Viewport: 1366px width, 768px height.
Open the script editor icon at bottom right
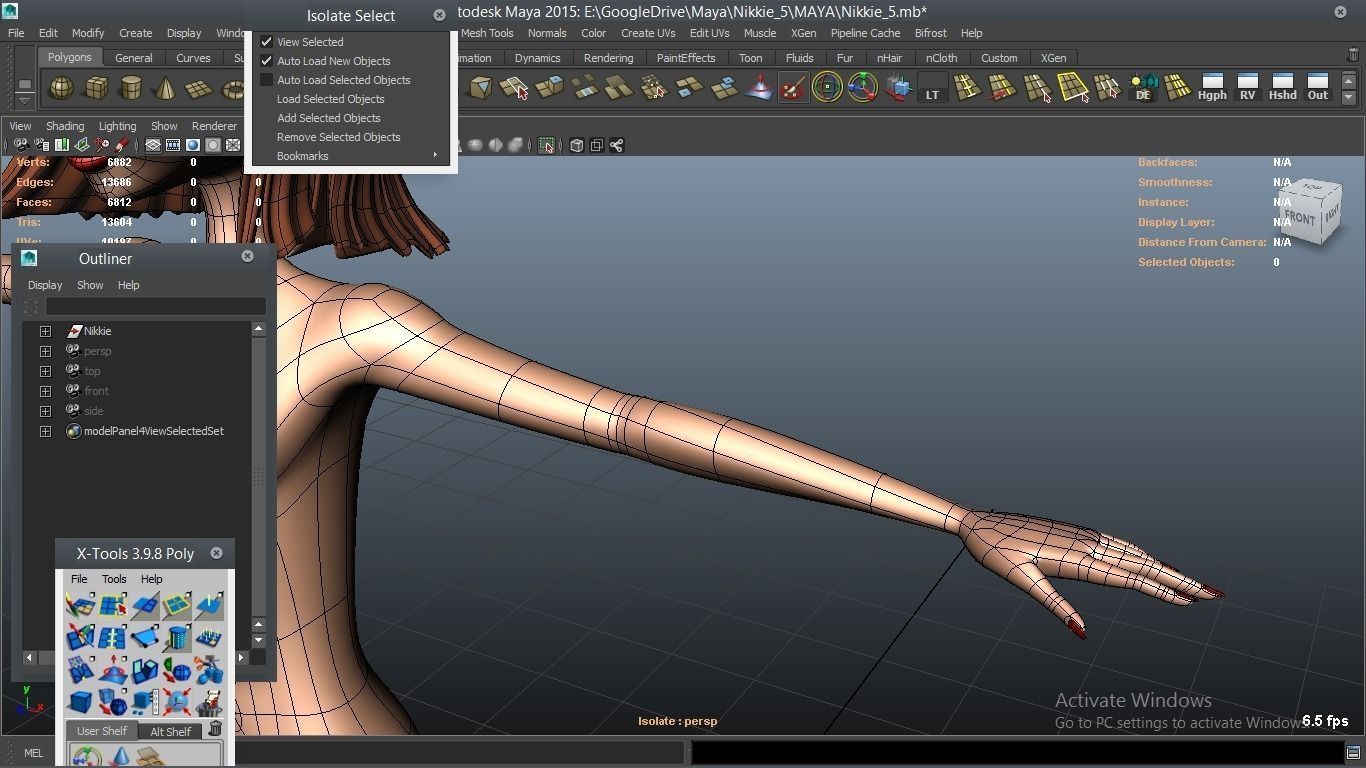pyautogui.click(x=1353, y=753)
